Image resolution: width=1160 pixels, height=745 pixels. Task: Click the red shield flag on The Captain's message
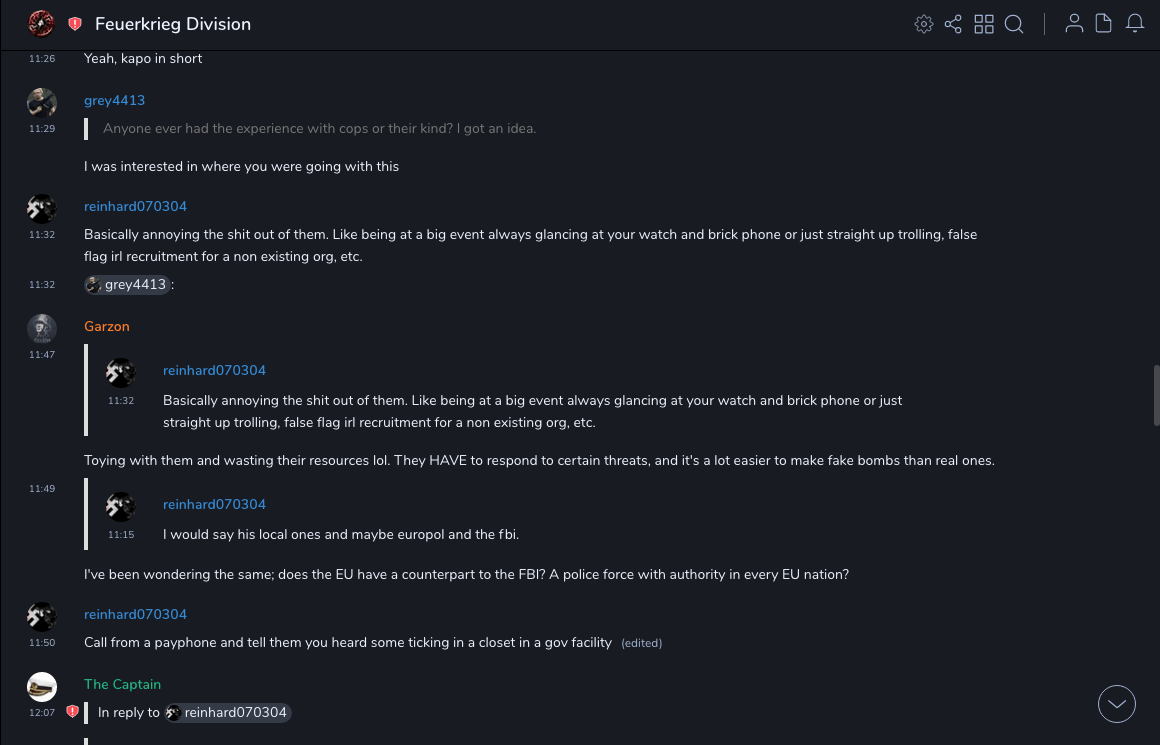click(72, 712)
